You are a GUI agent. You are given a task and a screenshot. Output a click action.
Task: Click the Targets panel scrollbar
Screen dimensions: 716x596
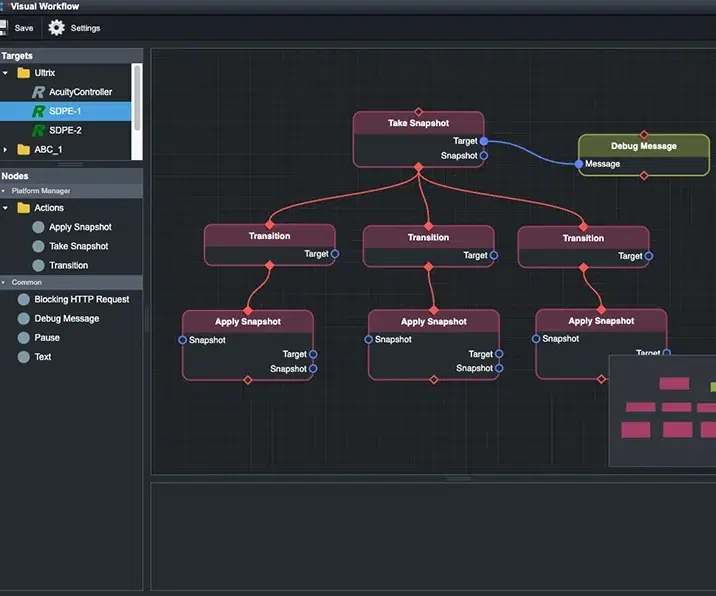pos(137,97)
